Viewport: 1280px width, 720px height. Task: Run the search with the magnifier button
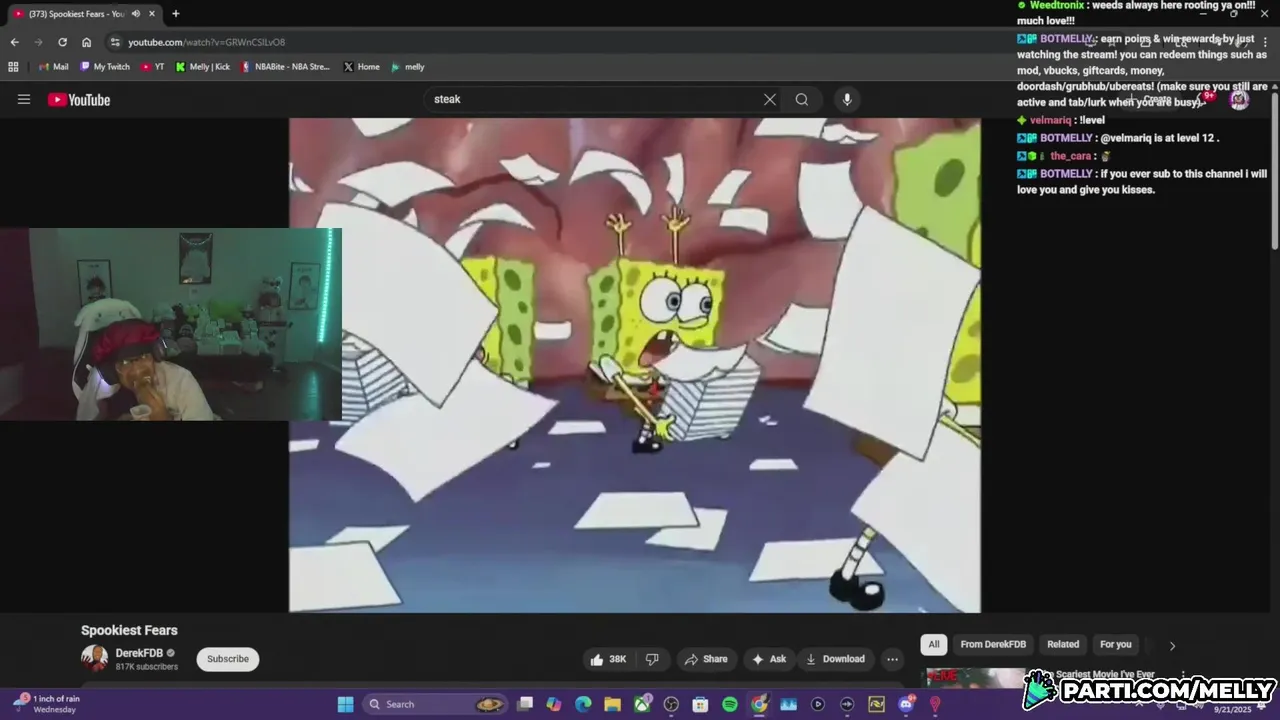click(x=802, y=99)
